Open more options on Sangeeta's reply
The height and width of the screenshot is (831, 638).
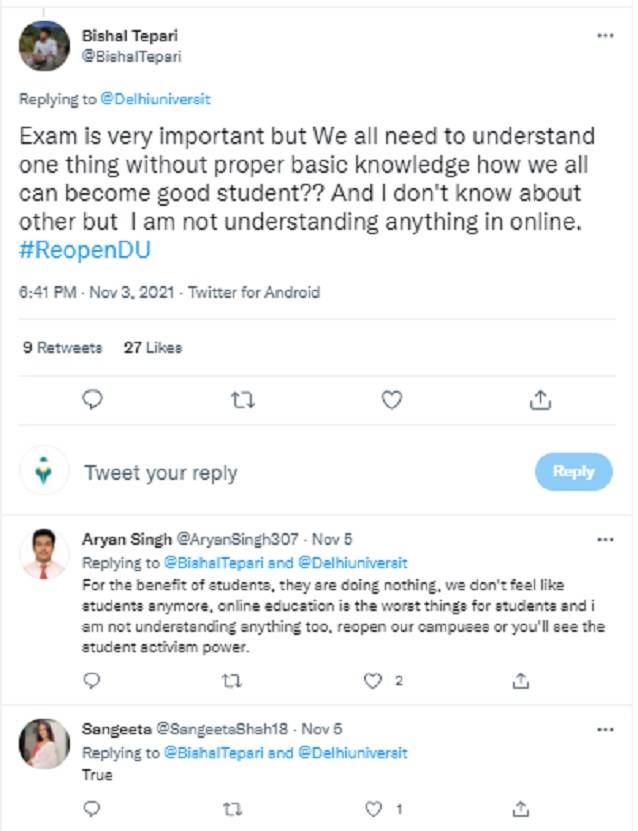click(x=604, y=730)
